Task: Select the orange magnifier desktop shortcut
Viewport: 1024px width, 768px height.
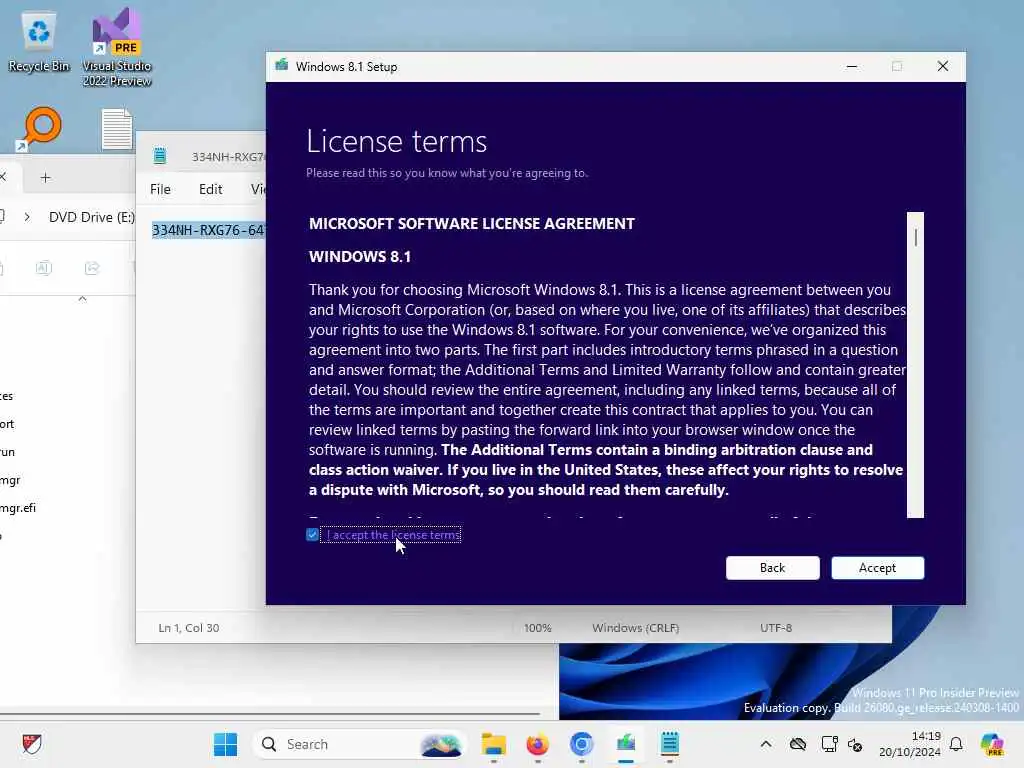Action: click(x=39, y=128)
